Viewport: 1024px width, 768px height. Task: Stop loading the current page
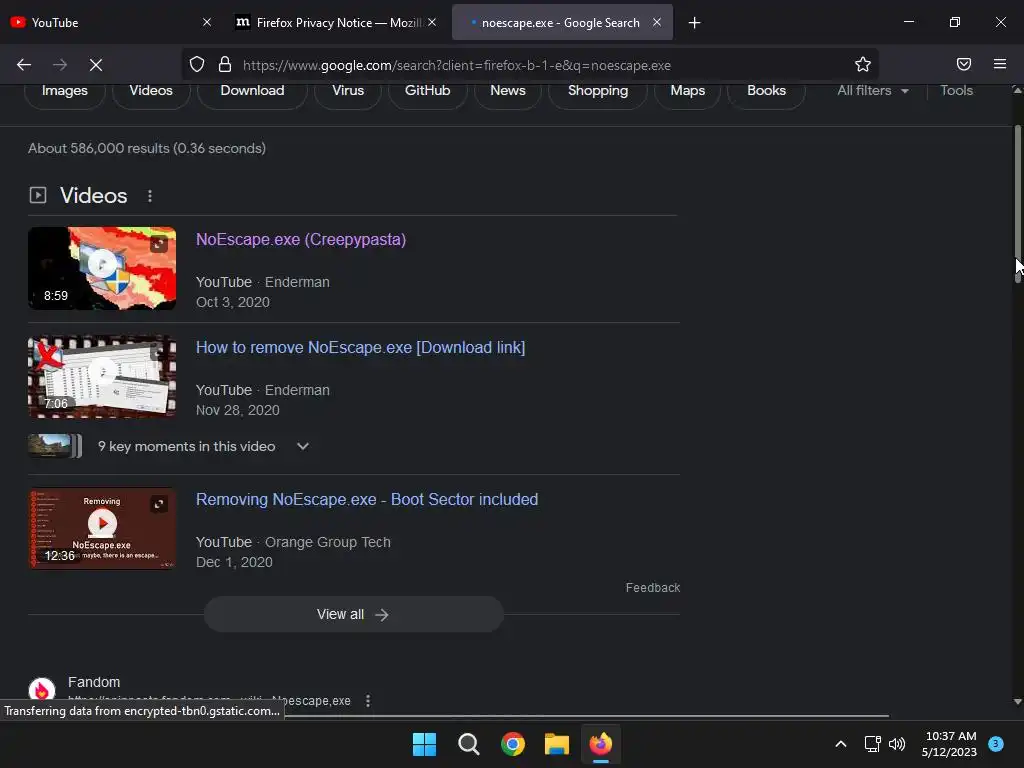(96, 65)
